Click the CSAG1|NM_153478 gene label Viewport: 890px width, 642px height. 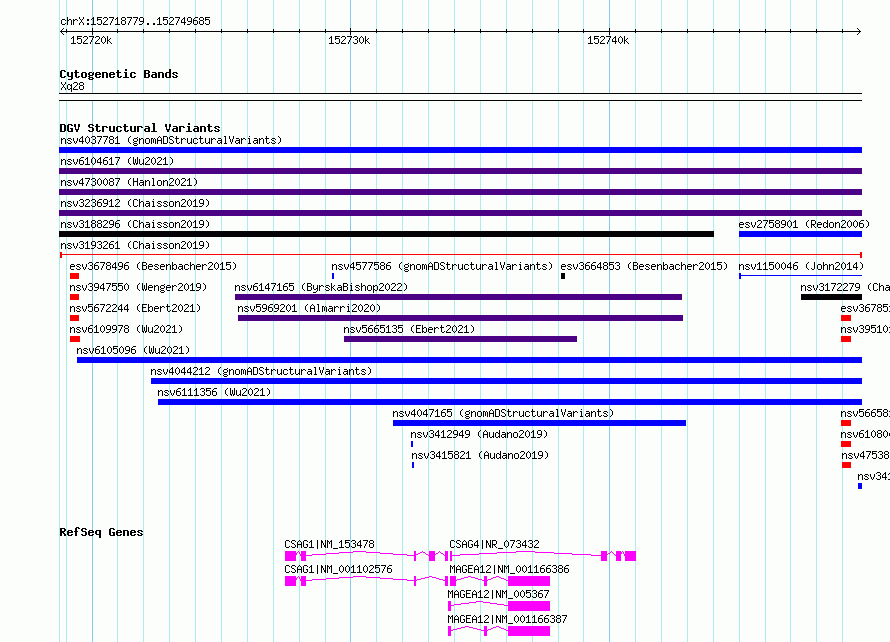click(329, 544)
